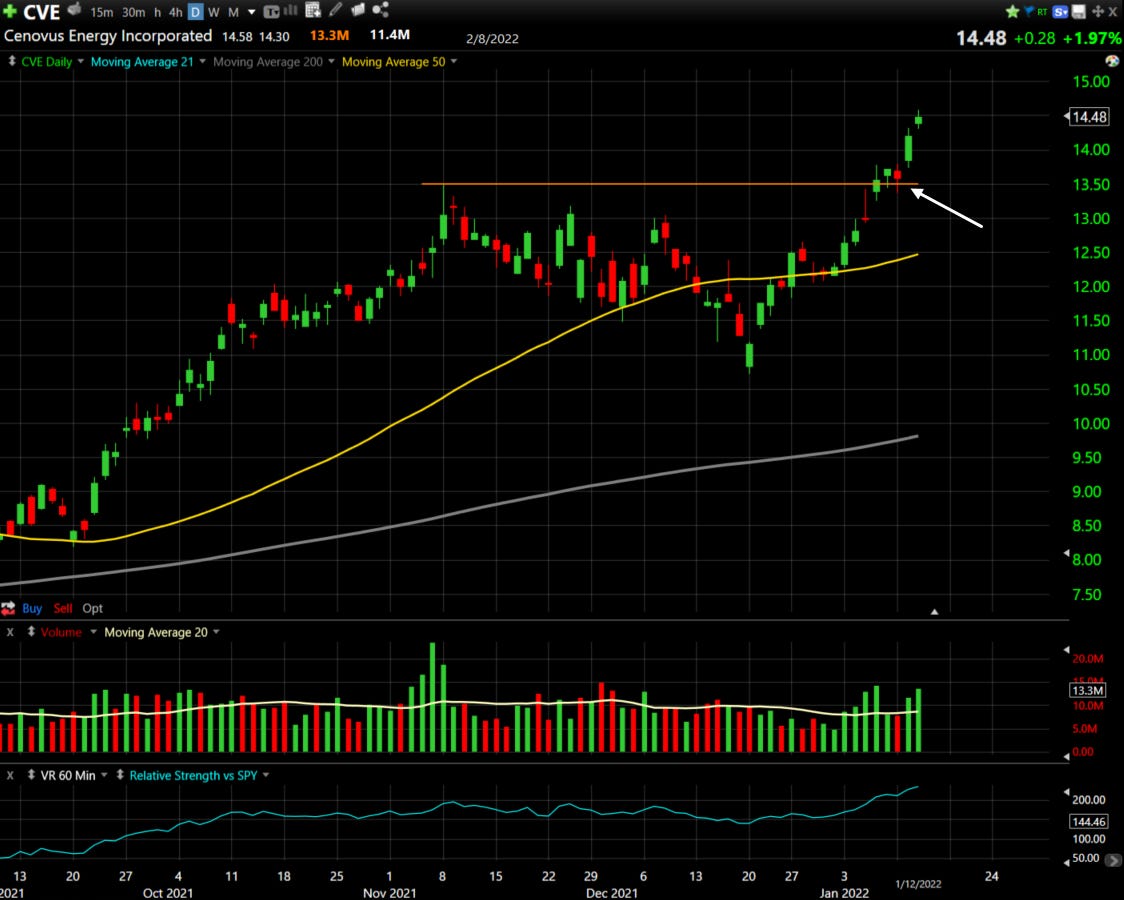1124x900 pixels.
Task: Open the notes folder icon
Action: pos(358,9)
